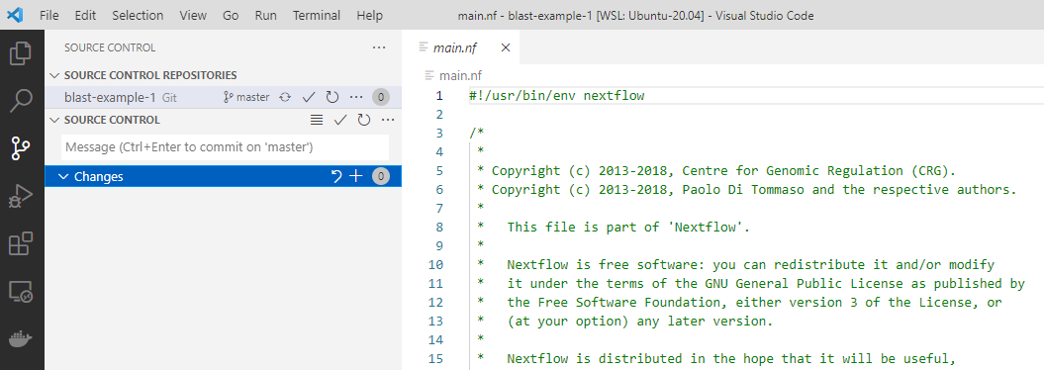Click line number 15 in the gutter

(x=435, y=359)
